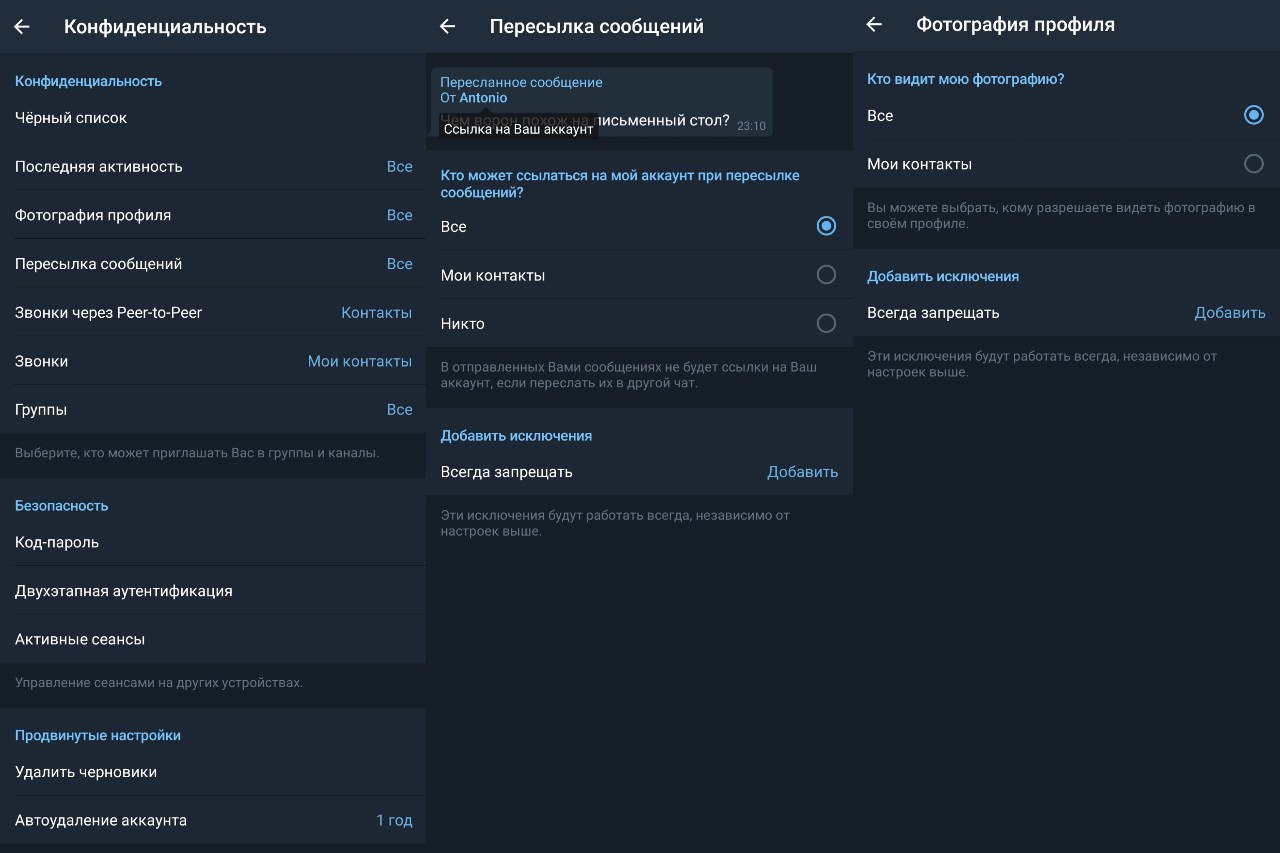Click Добавить for forwarding exceptions
This screenshot has width=1280, height=853.
point(802,472)
